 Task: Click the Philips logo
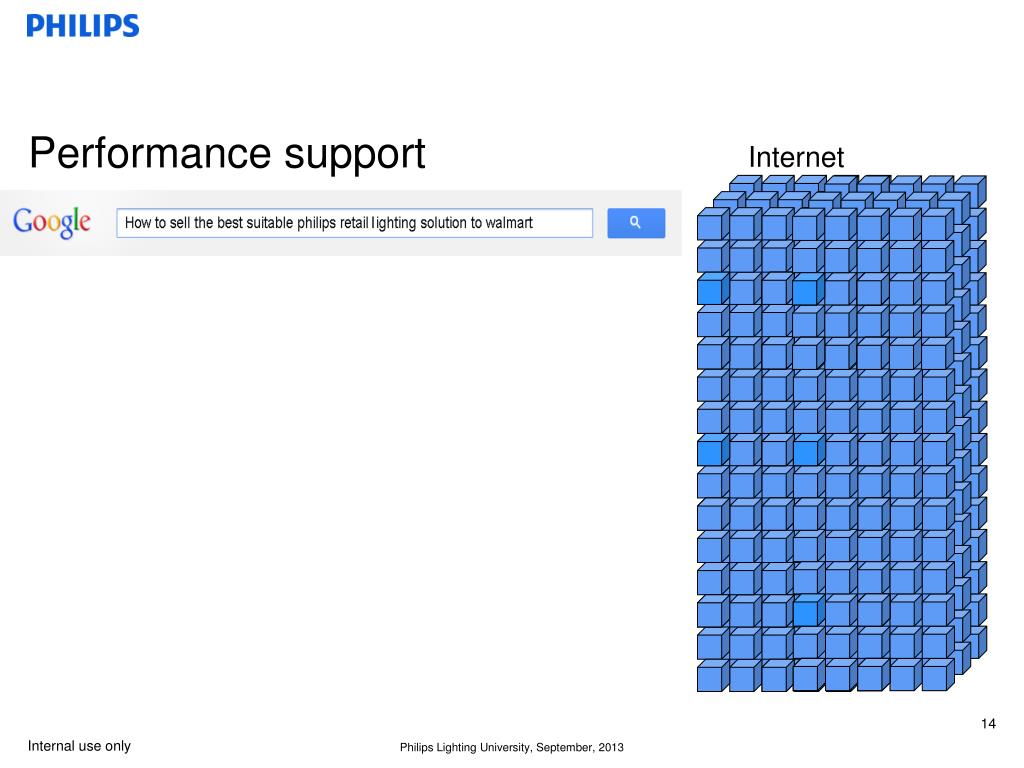click(x=83, y=26)
